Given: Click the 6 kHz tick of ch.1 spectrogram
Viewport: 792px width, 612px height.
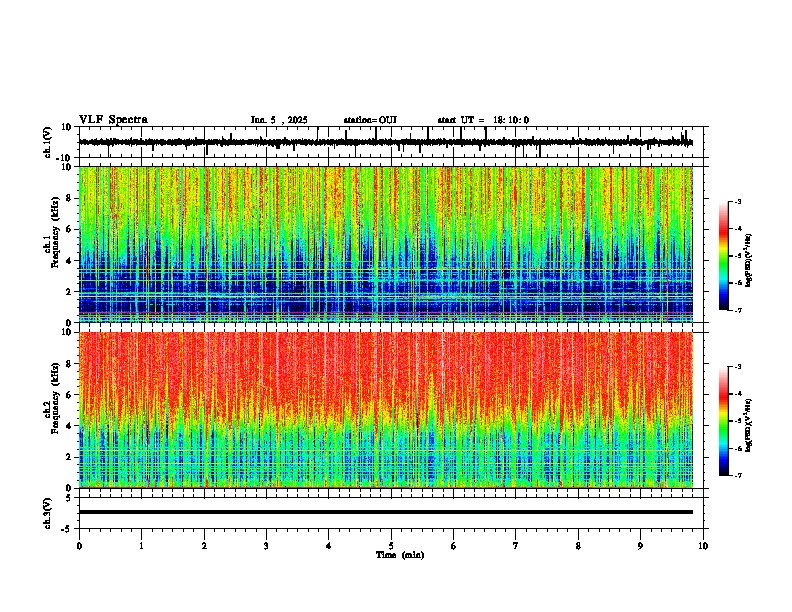Looking at the screenshot, I should pos(69,230).
